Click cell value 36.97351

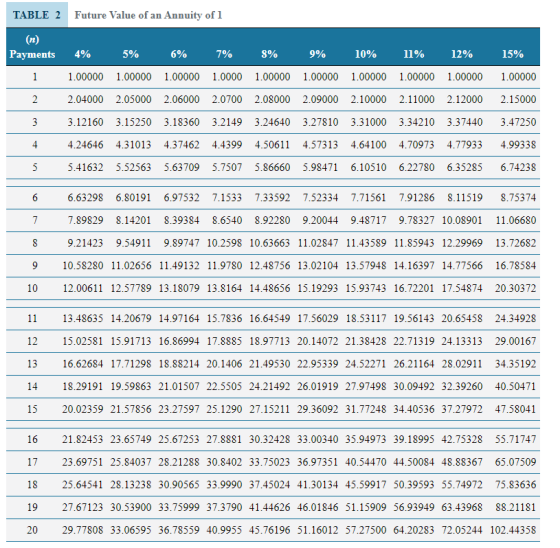pos(318,462)
